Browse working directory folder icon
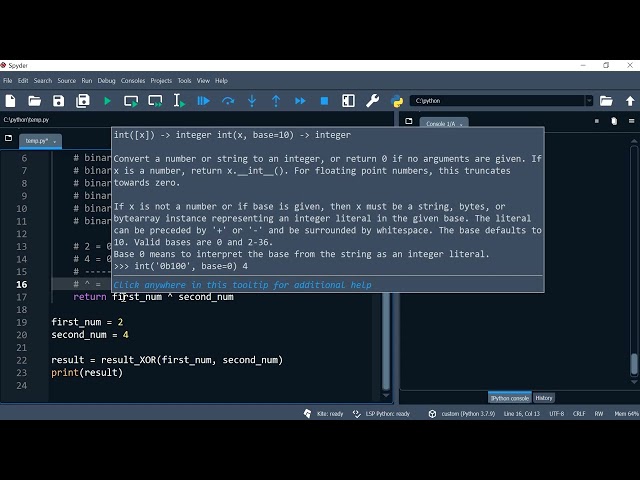The height and width of the screenshot is (480, 640). click(x=606, y=101)
